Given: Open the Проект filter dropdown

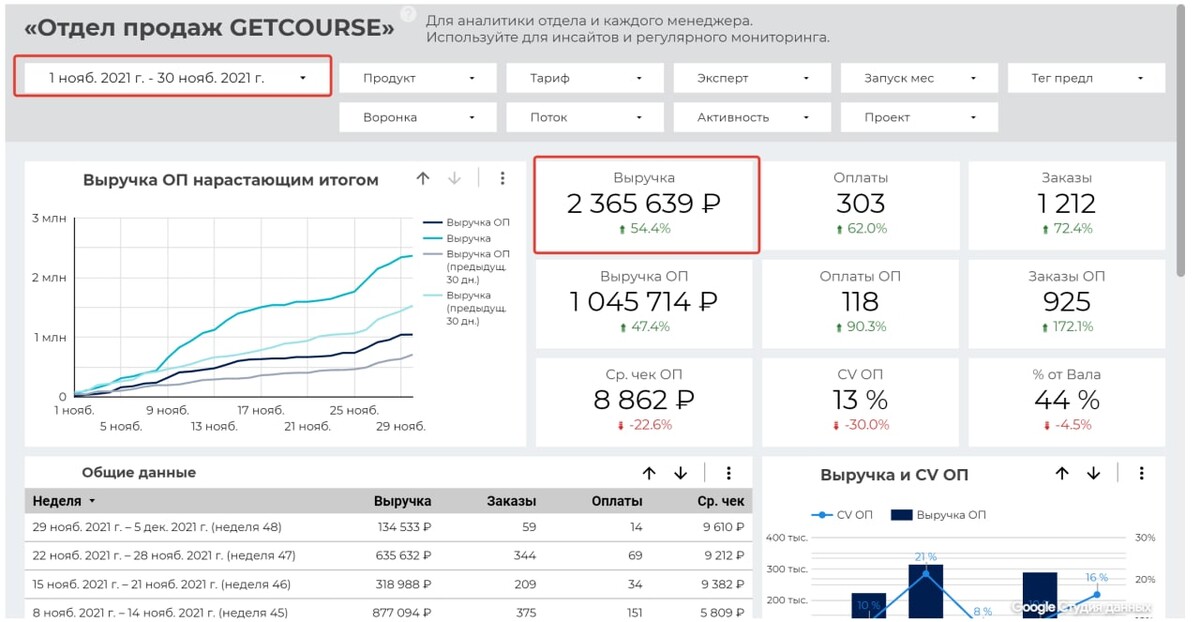Looking at the screenshot, I should [919, 117].
